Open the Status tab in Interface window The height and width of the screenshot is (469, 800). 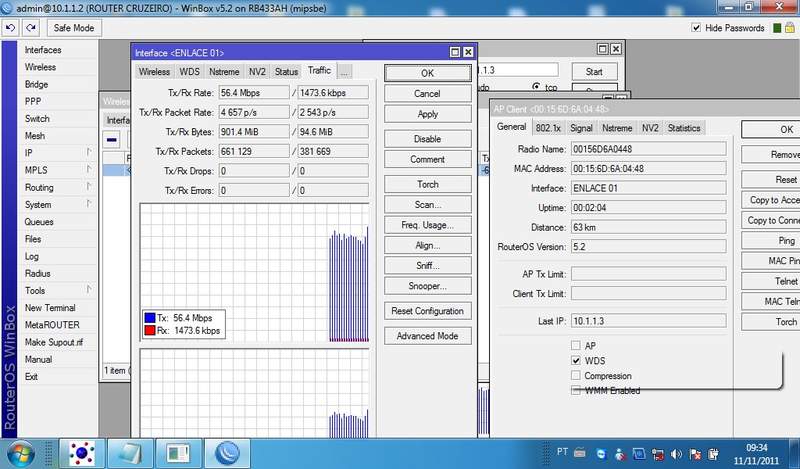[x=286, y=72]
